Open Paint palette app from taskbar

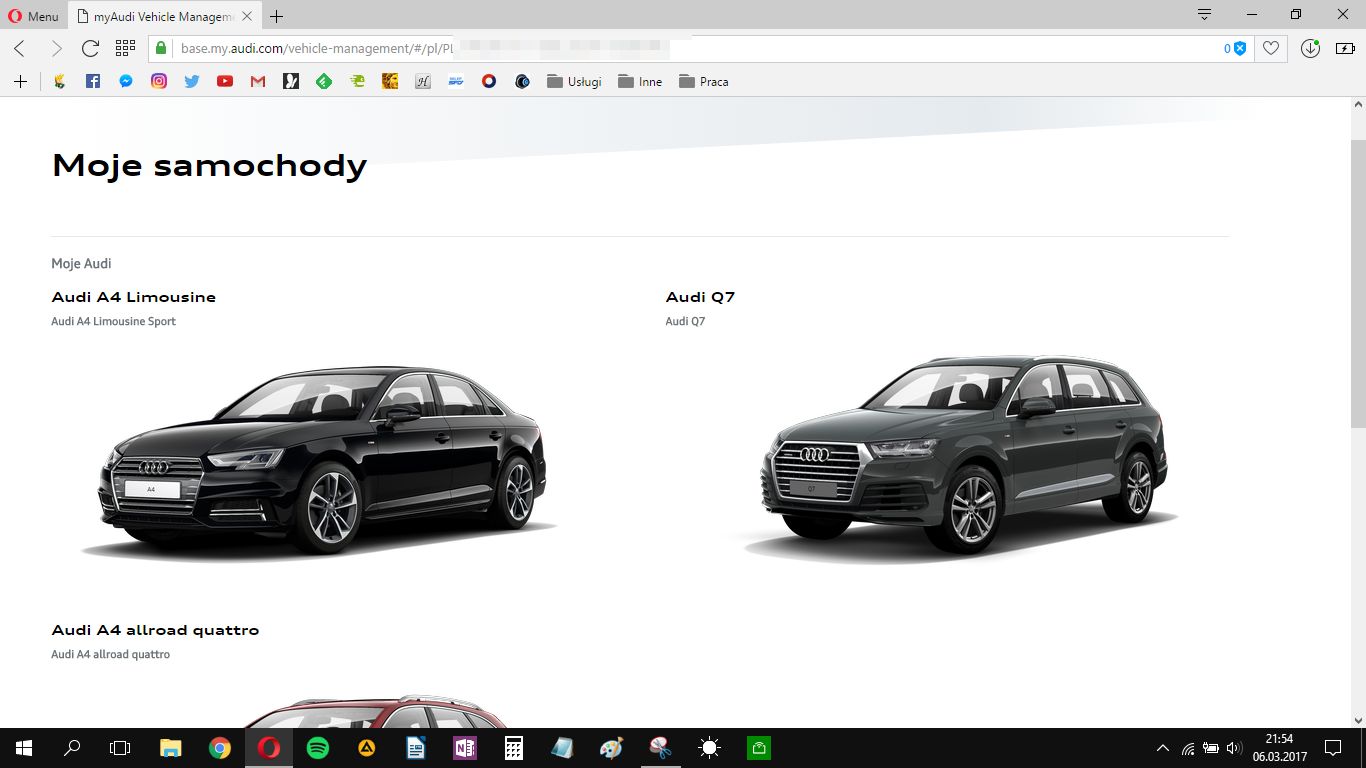pyautogui.click(x=612, y=748)
